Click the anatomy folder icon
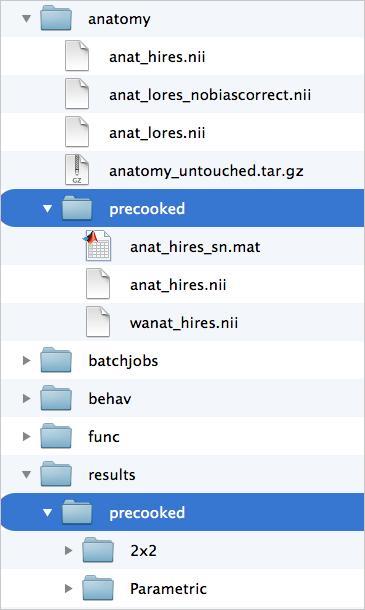Viewport: 365px width, 610px height. (56, 19)
